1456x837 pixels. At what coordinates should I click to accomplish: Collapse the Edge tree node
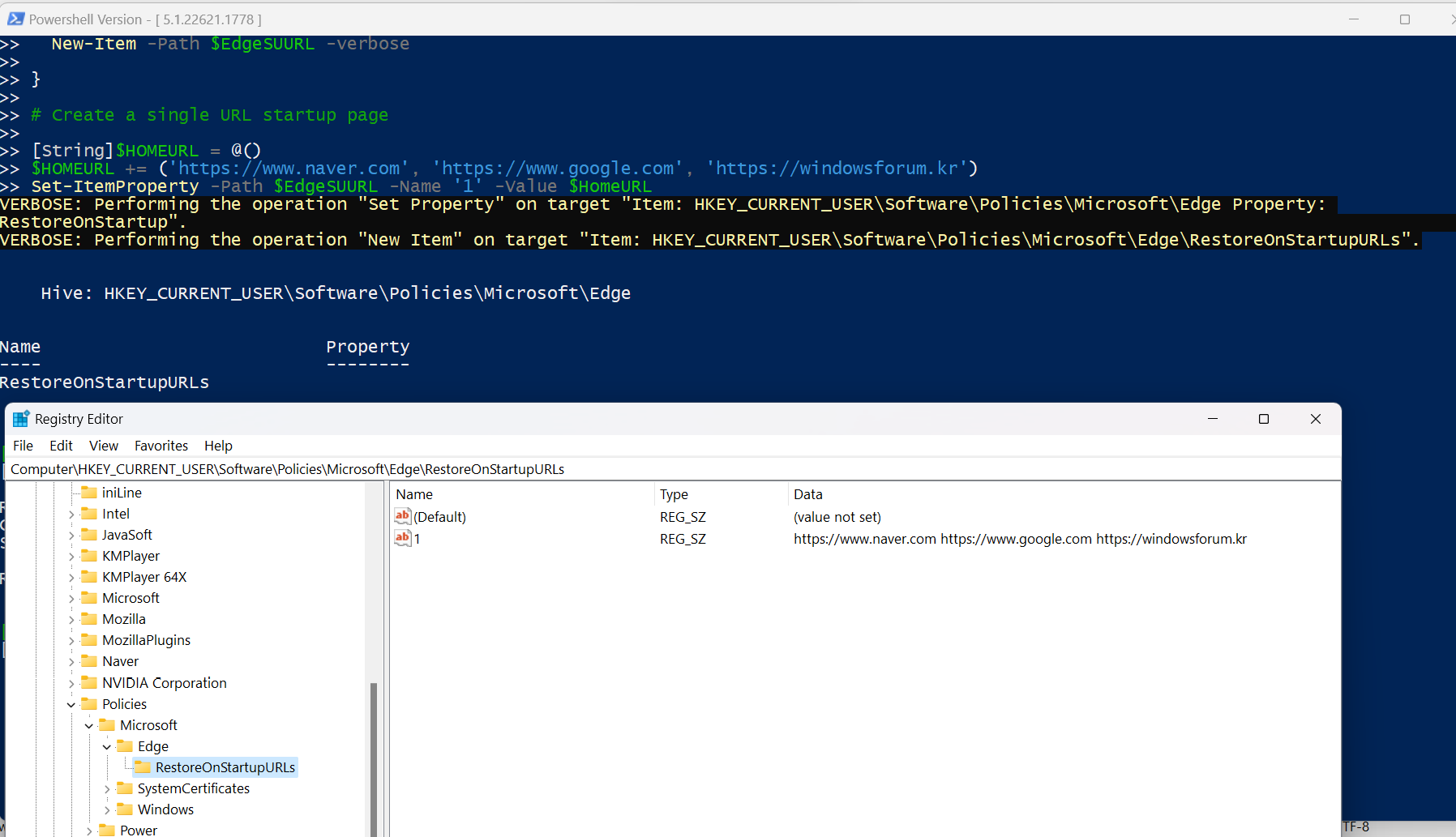point(107,747)
